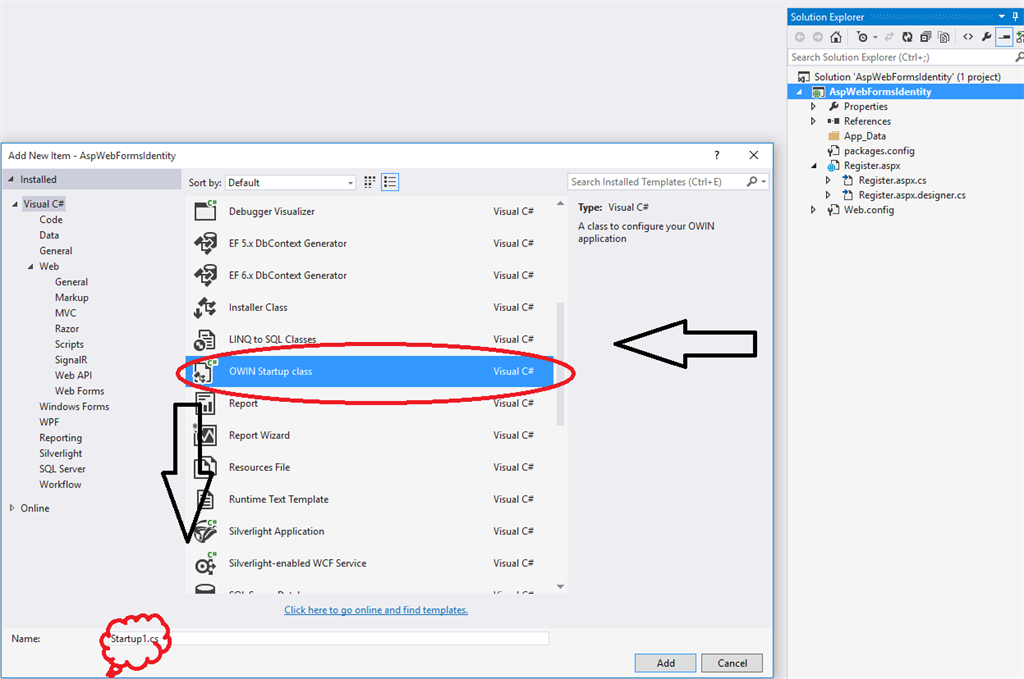
Task: Collapse the AspWebFormsIdentity project node
Action: tap(799, 92)
